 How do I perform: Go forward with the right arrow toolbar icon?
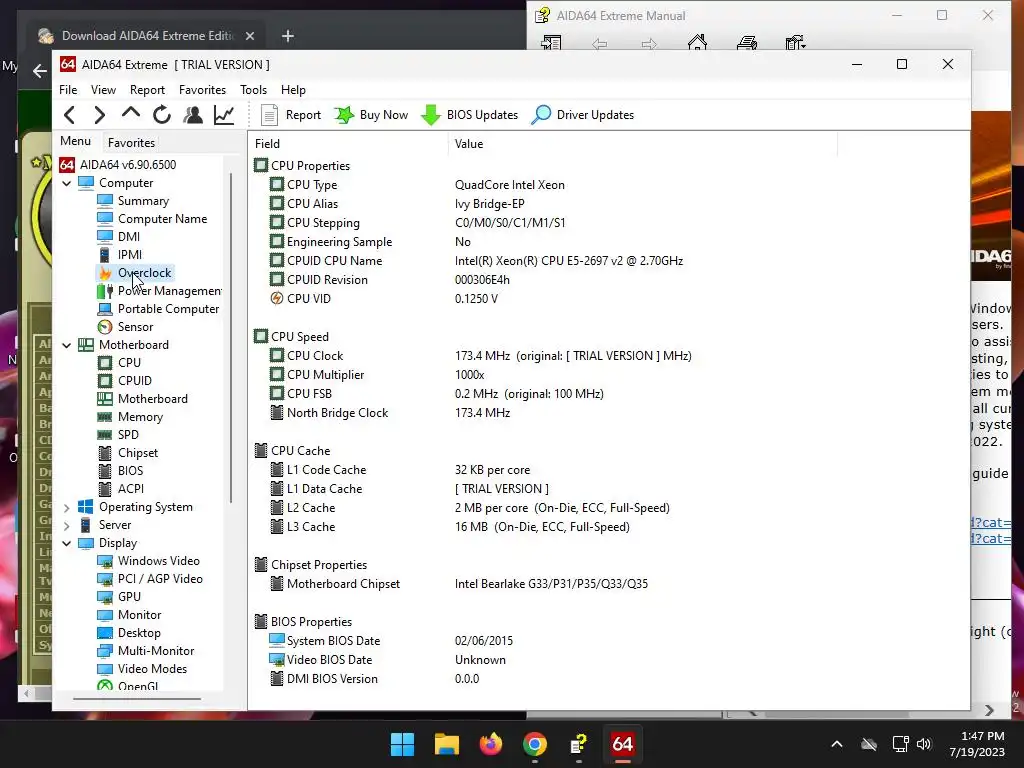click(x=99, y=115)
